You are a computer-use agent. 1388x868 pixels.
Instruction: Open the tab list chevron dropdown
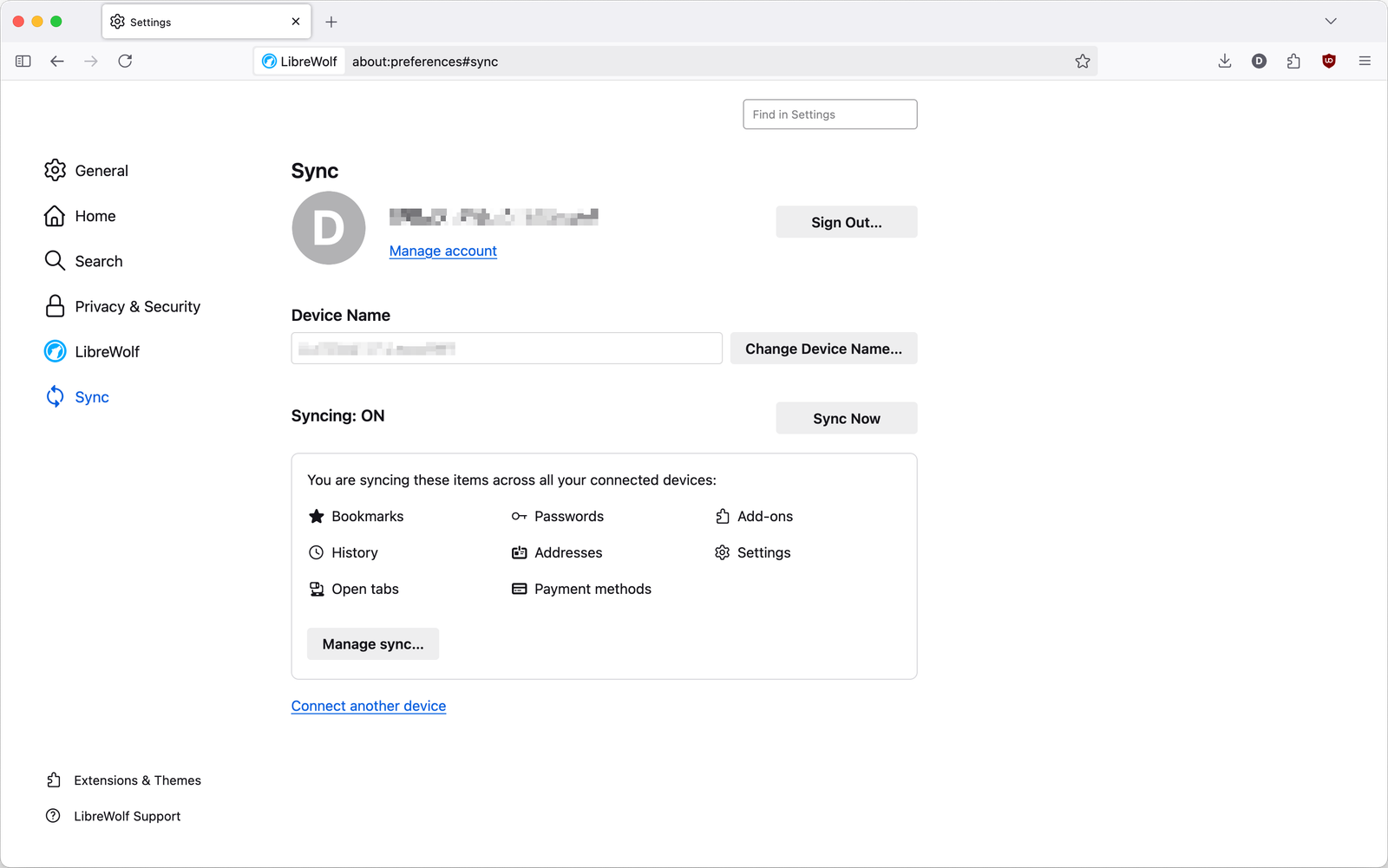coord(1330,21)
